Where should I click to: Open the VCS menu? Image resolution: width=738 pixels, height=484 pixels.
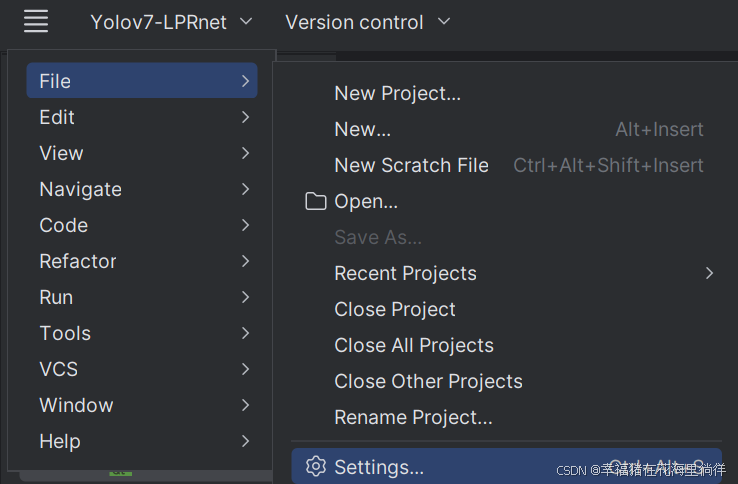pyautogui.click(x=58, y=369)
